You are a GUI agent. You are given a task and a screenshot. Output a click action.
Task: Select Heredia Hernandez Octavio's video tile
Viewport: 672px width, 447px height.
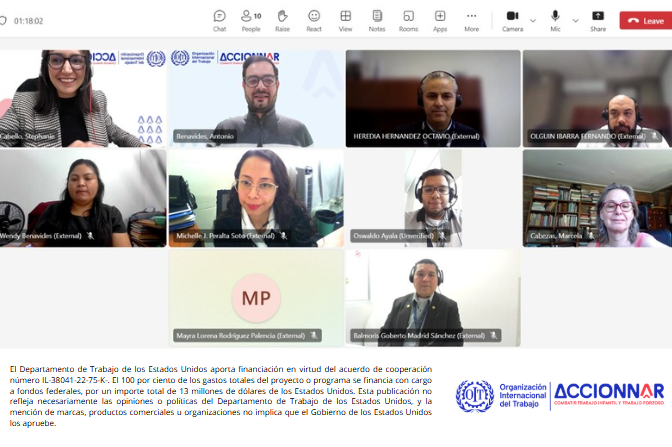click(x=433, y=99)
